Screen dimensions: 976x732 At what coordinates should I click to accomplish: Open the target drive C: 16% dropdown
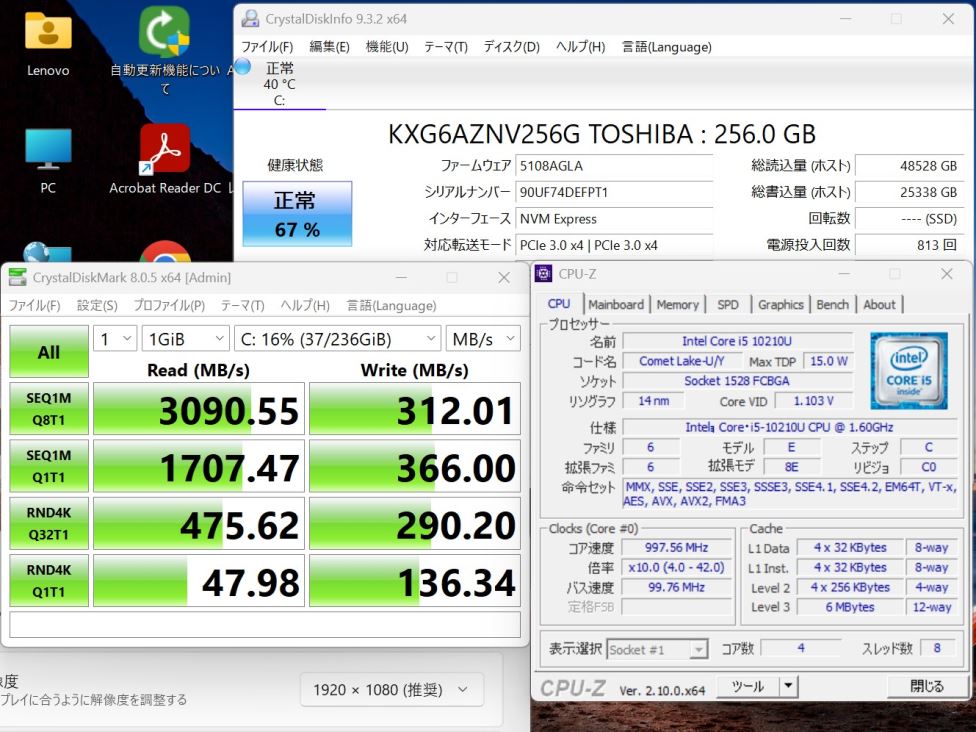coord(336,339)
